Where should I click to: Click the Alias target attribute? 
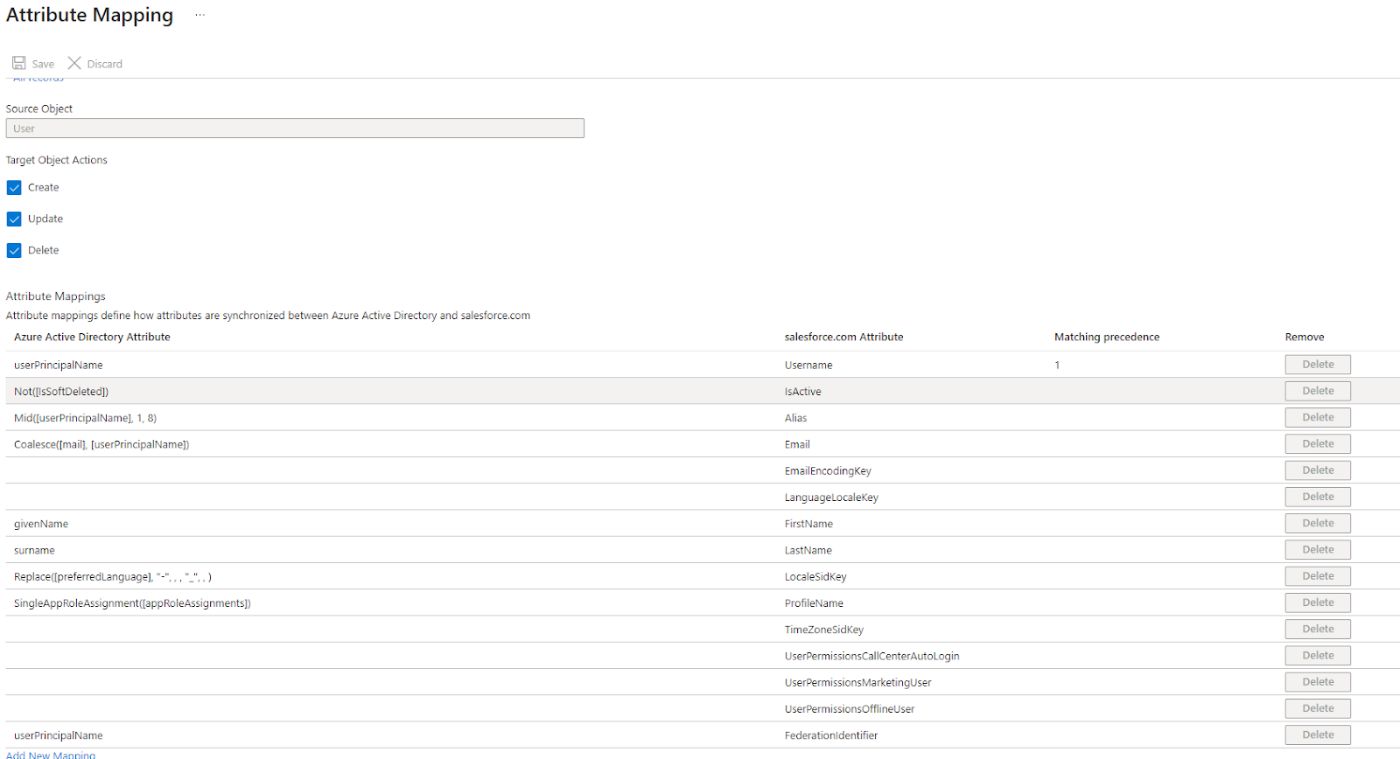point(796,418)
